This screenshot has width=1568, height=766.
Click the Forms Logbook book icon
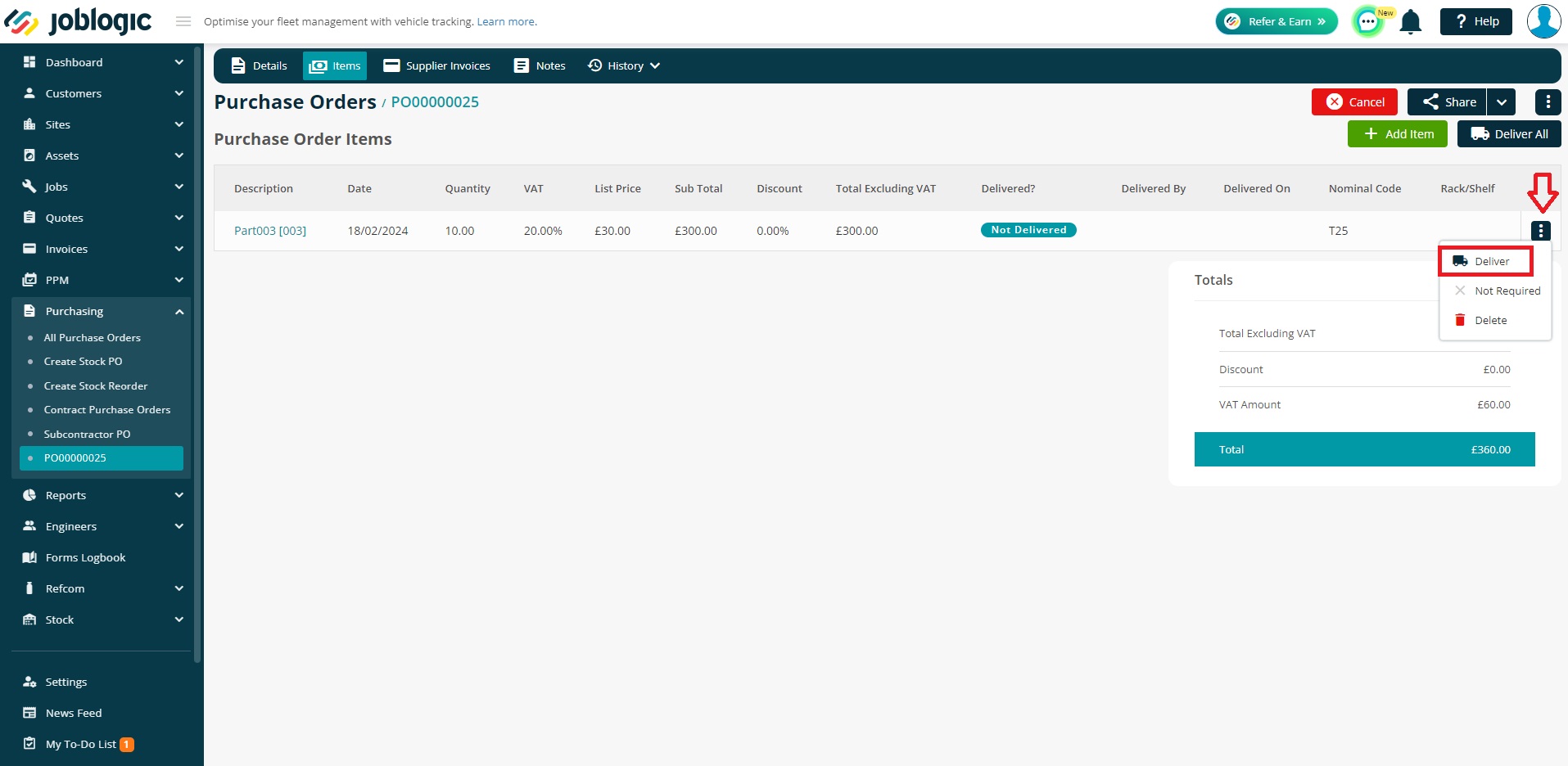coord(29,557)
